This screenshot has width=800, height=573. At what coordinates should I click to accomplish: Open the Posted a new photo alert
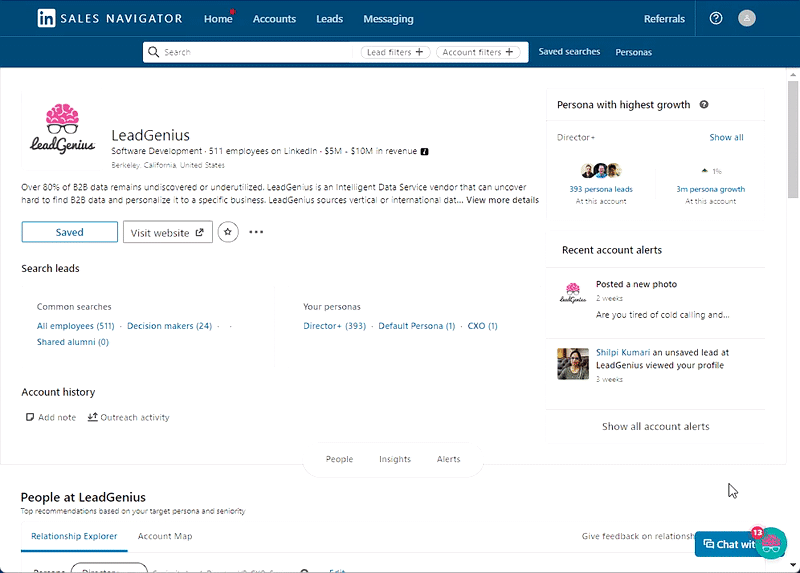[x=636, y=284]
